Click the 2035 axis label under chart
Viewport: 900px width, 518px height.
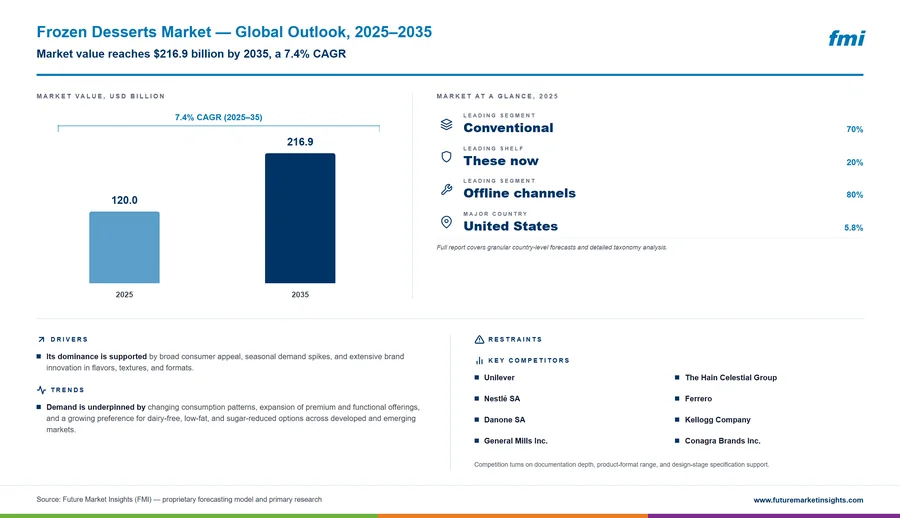[x=300, y=295]
